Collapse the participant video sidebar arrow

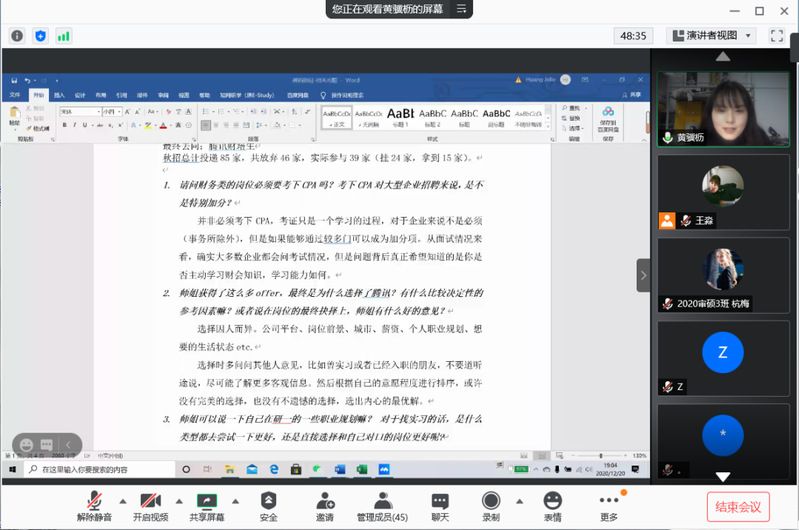(643, 275)
